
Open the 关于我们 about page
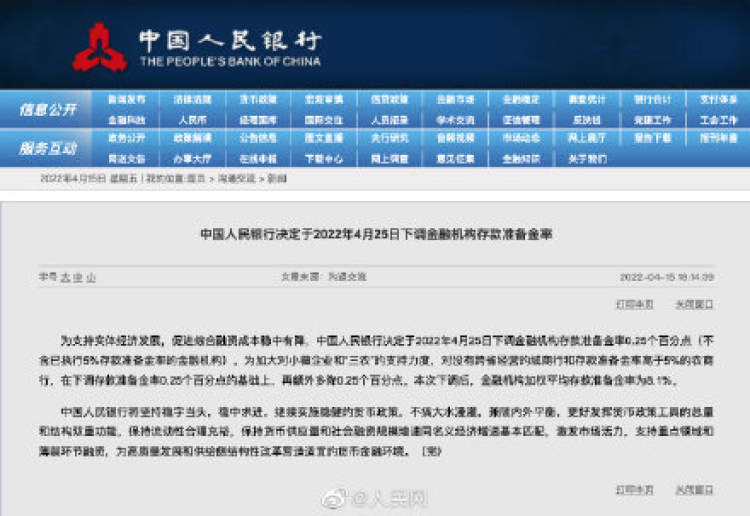click(x=587, y=159)
